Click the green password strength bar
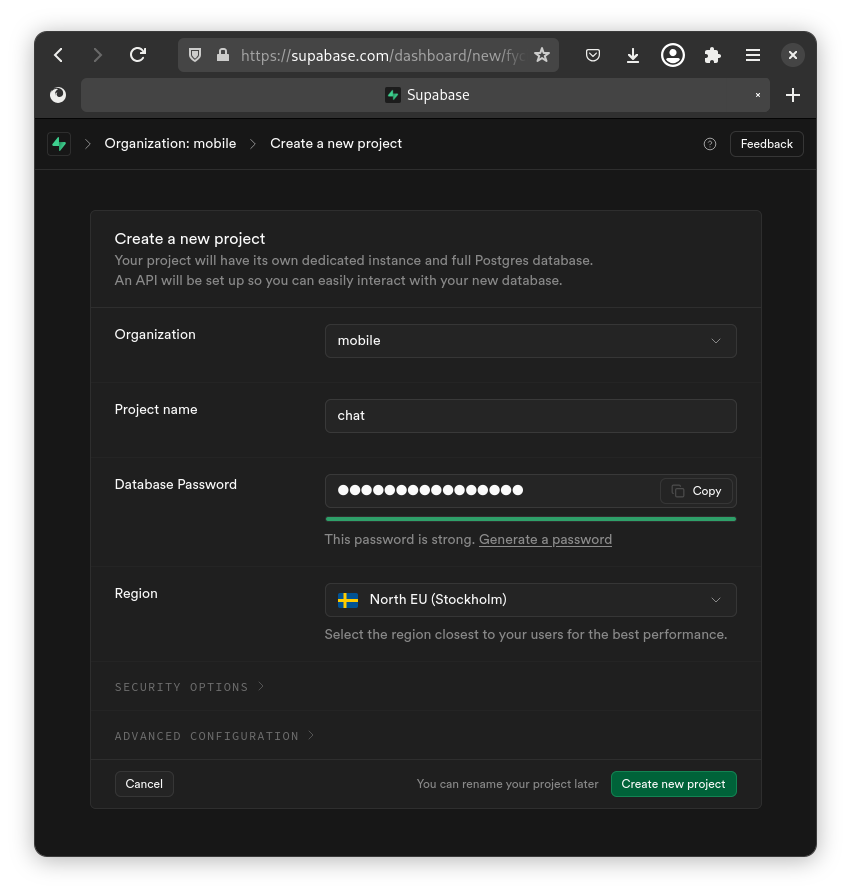851x894 pixels. click(531, 519)
